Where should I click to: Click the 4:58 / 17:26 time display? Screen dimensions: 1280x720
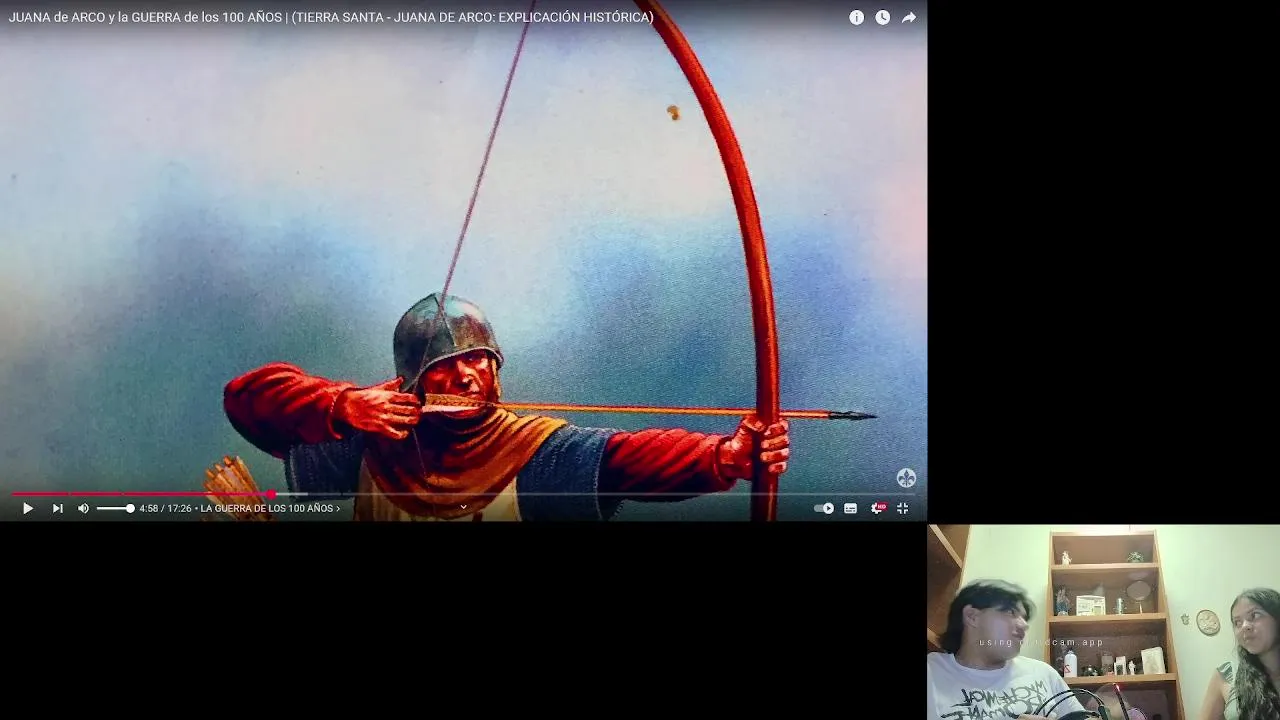[165, 508]
